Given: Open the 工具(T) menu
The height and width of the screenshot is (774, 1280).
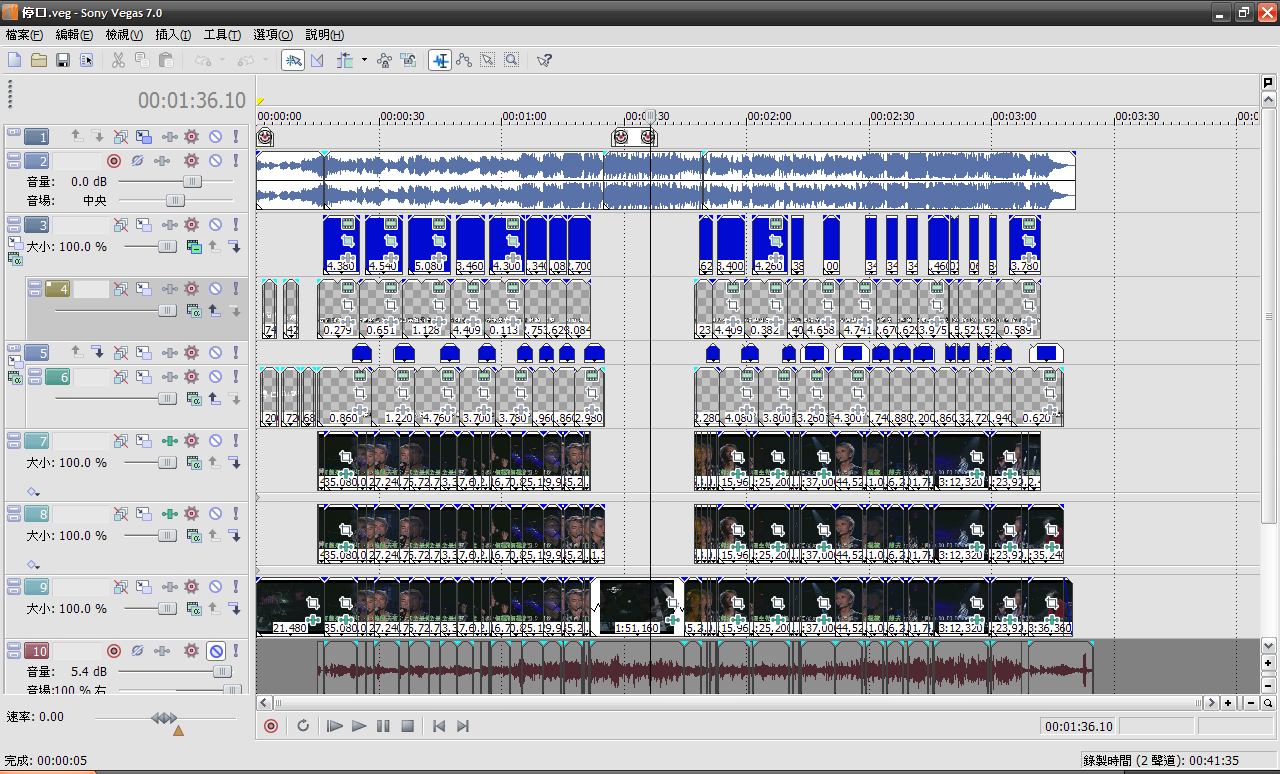Looking at the screenshot, I should pyautogui.click(x=222, y=34).
